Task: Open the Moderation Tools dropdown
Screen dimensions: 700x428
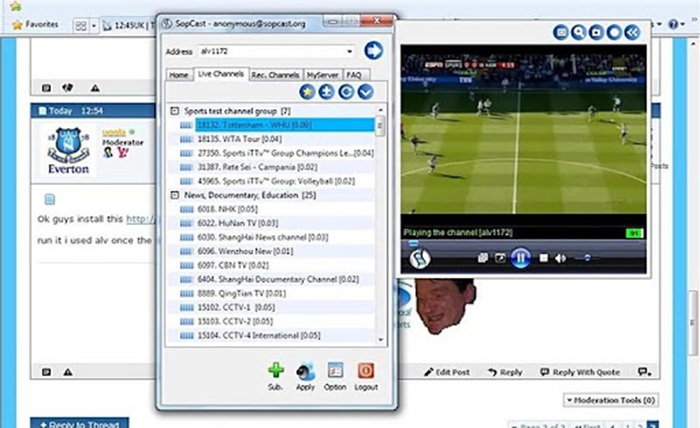Action: pos(611,400)
